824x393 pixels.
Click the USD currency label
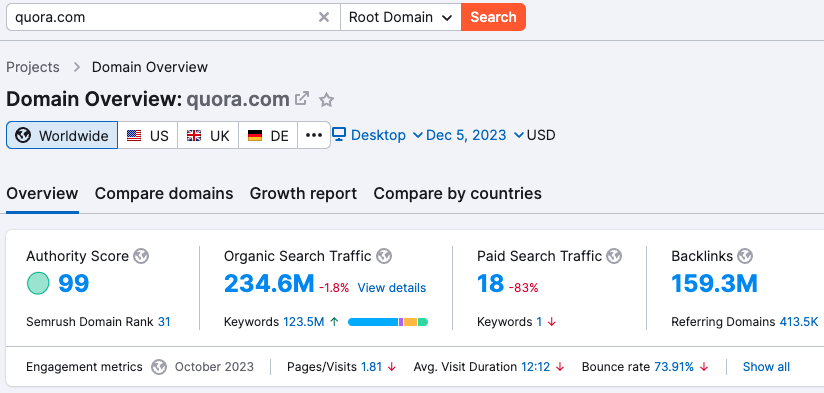pos(541,136)
